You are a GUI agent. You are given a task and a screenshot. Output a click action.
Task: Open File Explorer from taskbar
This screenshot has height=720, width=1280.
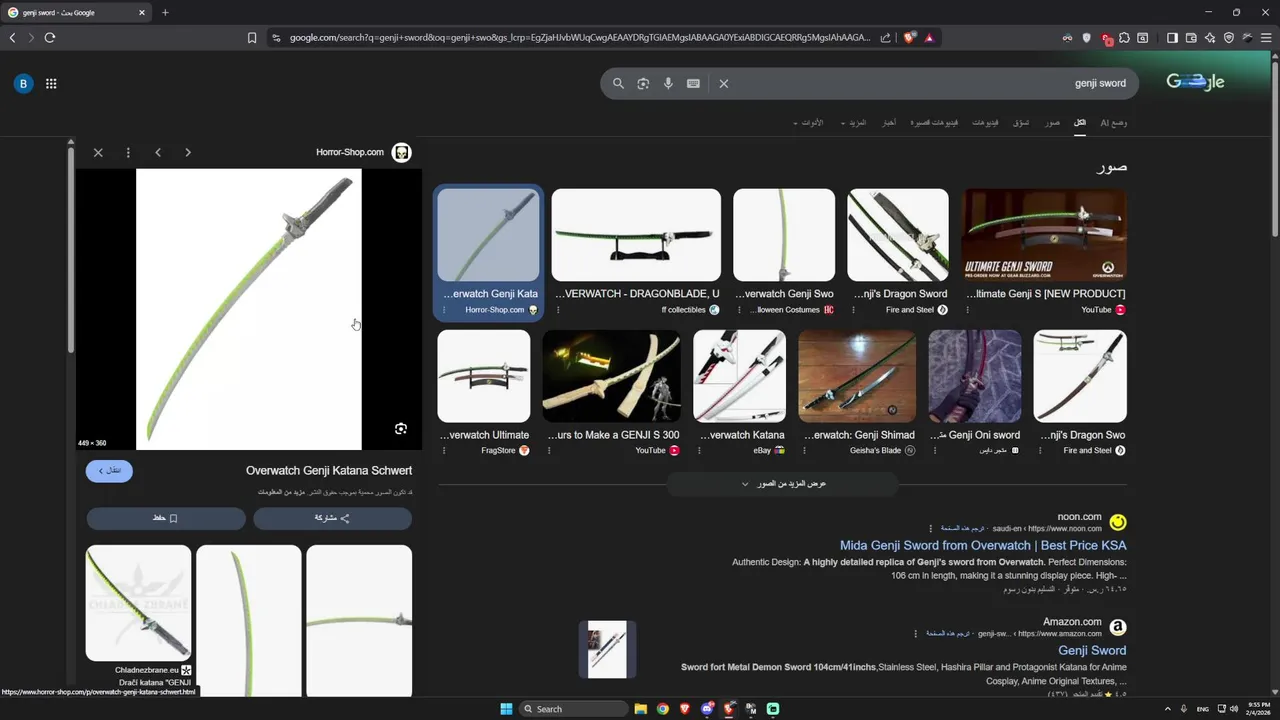point(641,709)
